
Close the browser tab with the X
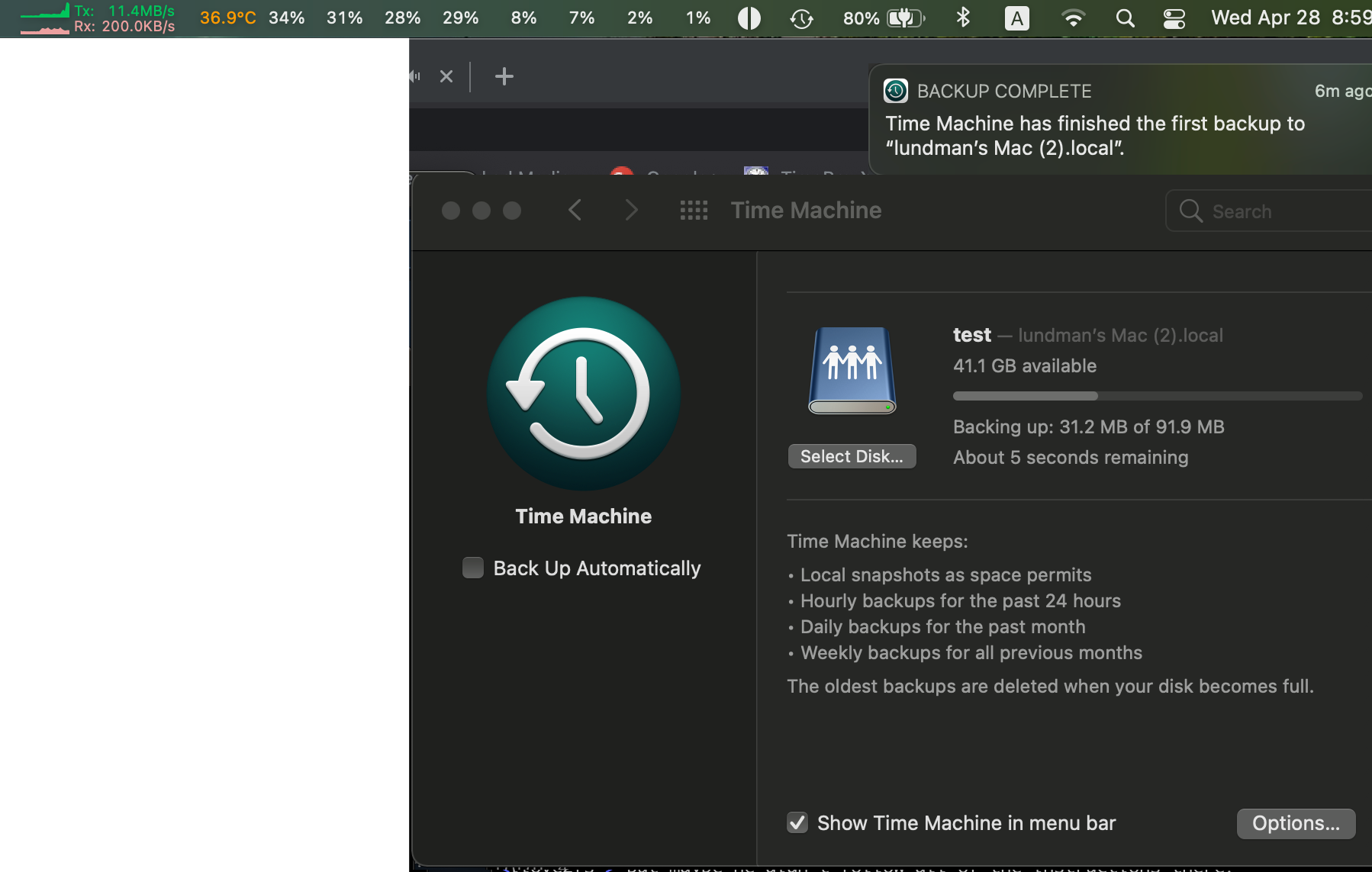pos(446,76)
